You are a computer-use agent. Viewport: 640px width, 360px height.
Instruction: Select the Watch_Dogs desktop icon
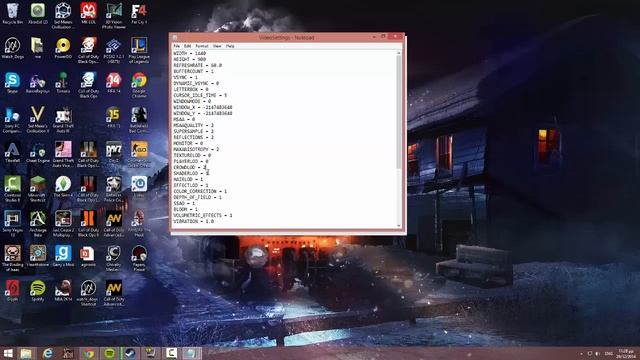tap(12, 49)
